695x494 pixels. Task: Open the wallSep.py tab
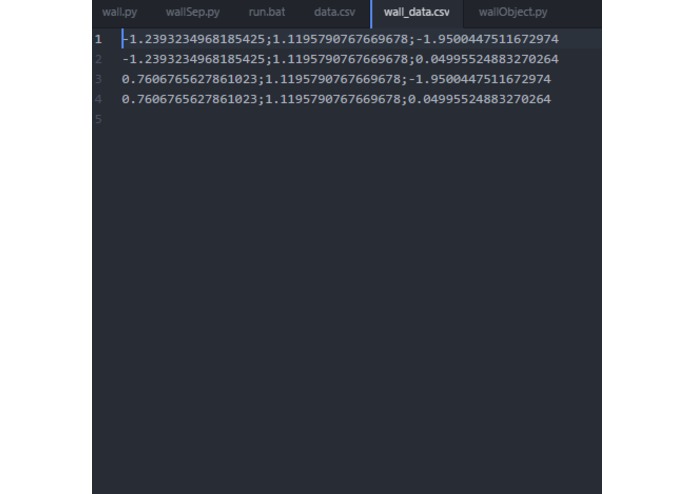click(192, 12)
